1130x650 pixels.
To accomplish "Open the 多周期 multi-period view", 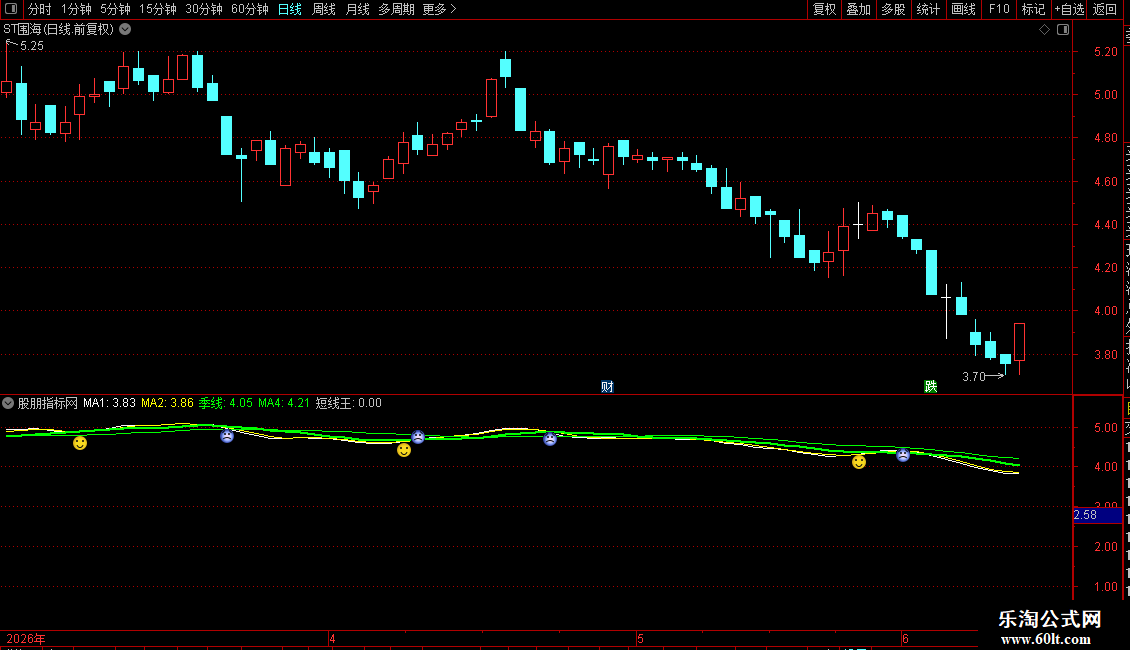I will click(396, 9).
